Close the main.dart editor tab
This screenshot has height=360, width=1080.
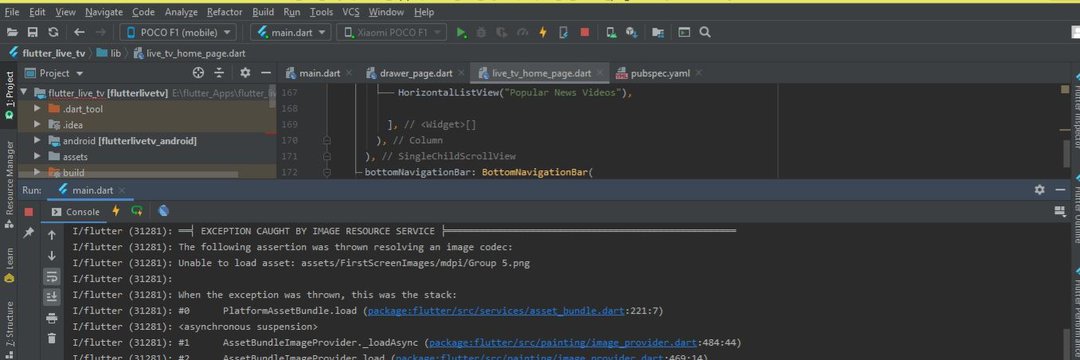[x=349, y=73]
